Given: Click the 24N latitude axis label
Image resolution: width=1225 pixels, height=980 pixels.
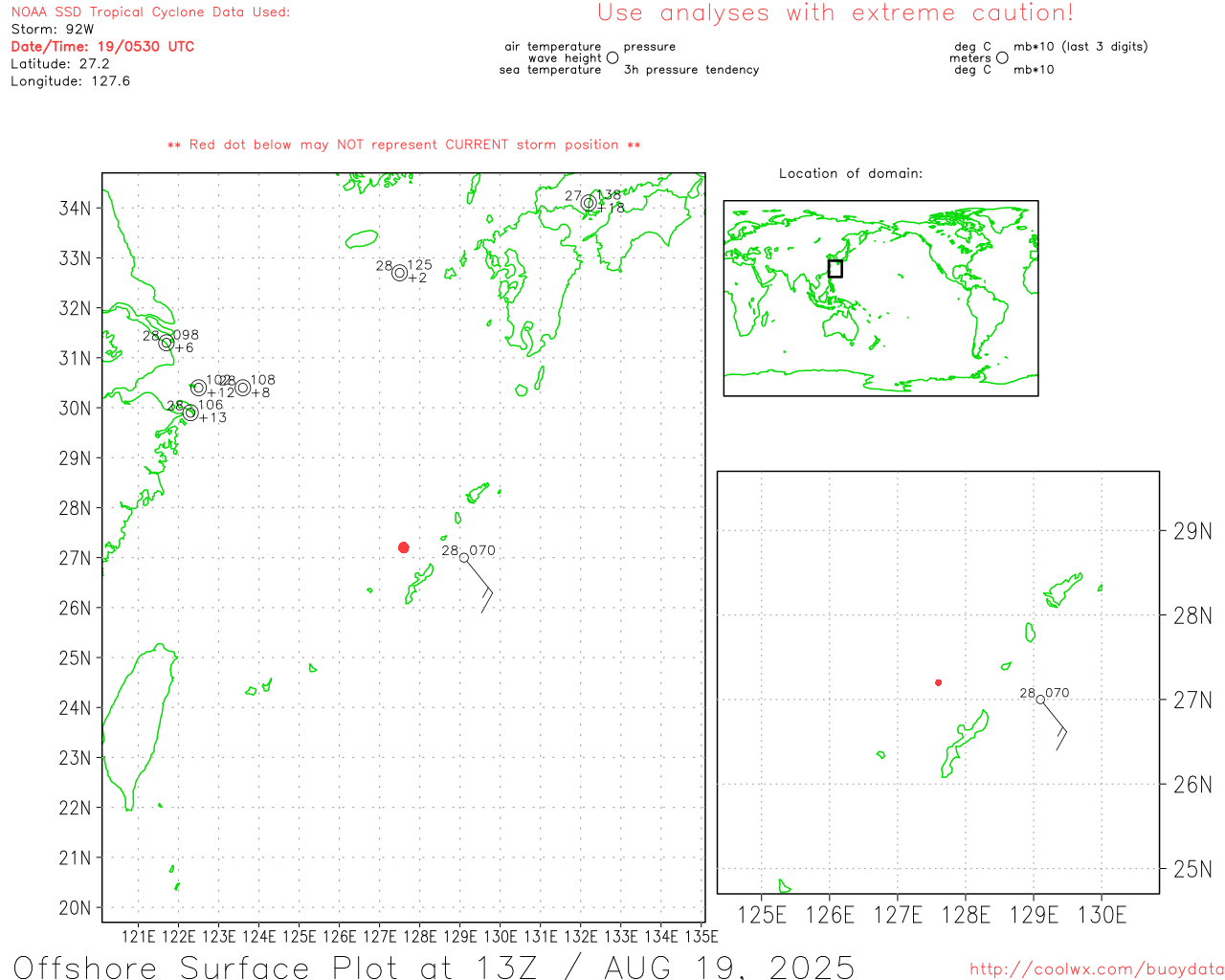Looking at the screenshot, I should pos(76,708).
